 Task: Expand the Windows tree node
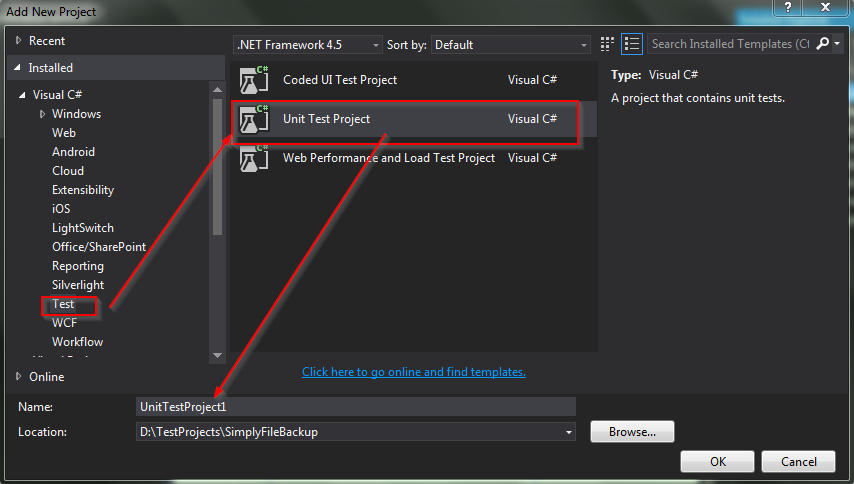pos(42,114)
